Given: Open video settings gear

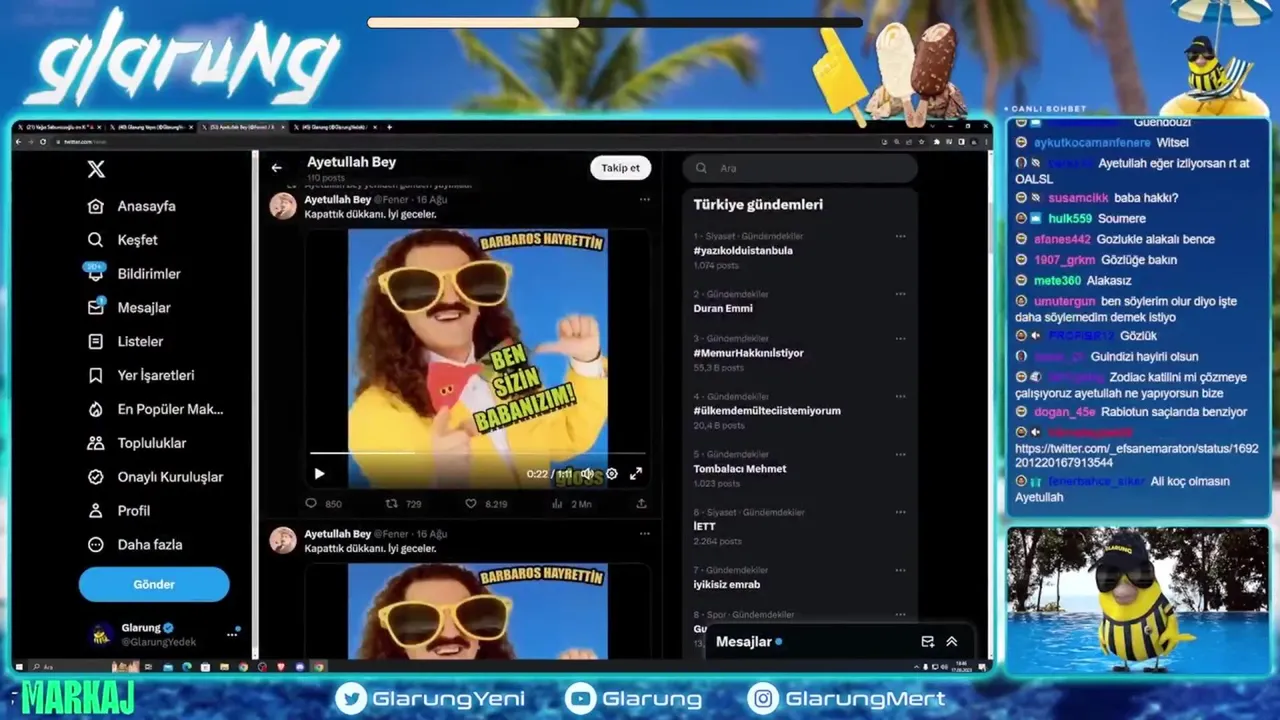Looking at the screenshot, I should tap(612, 474).
